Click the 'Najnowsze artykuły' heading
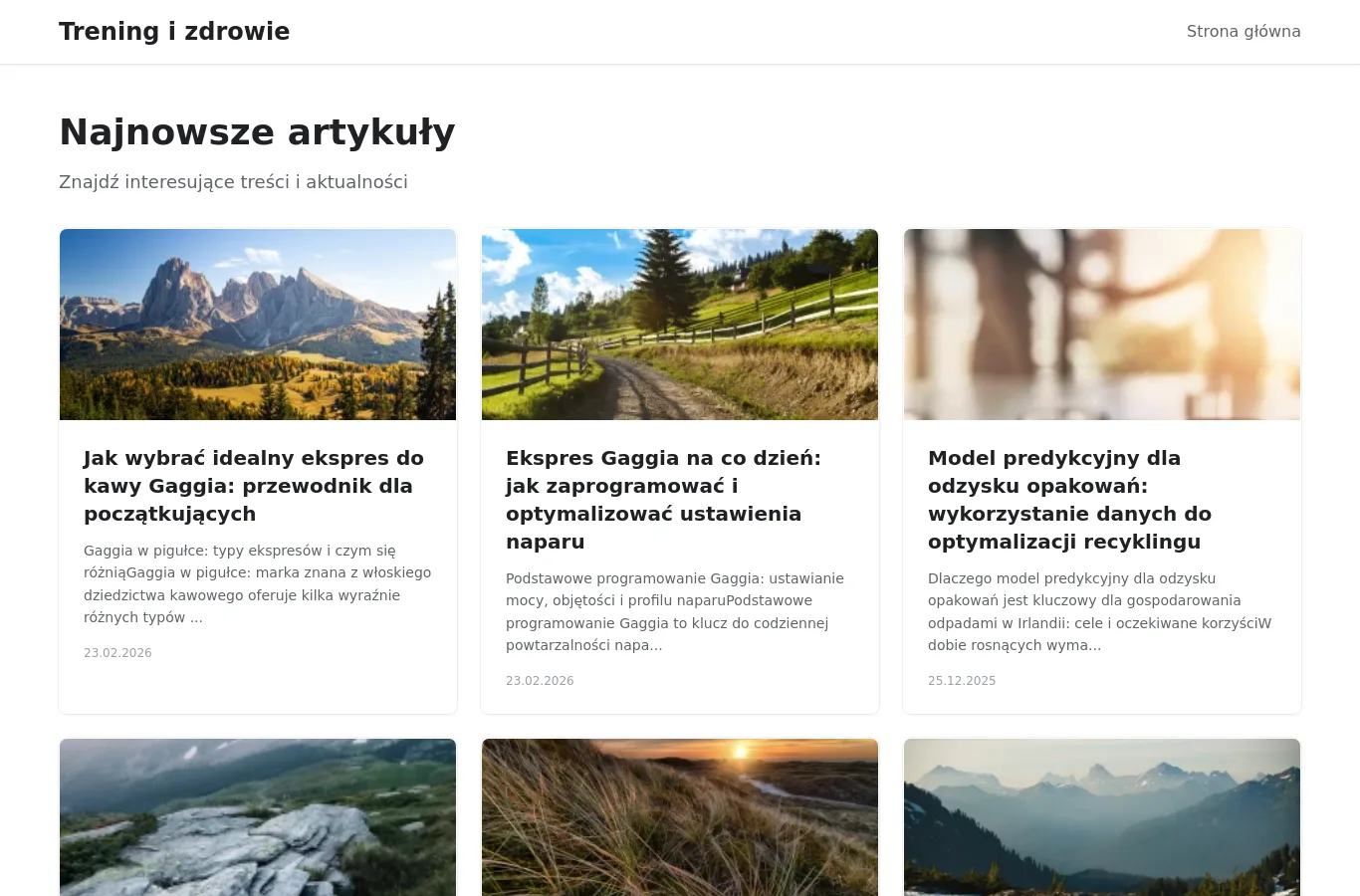 [257, 132]
